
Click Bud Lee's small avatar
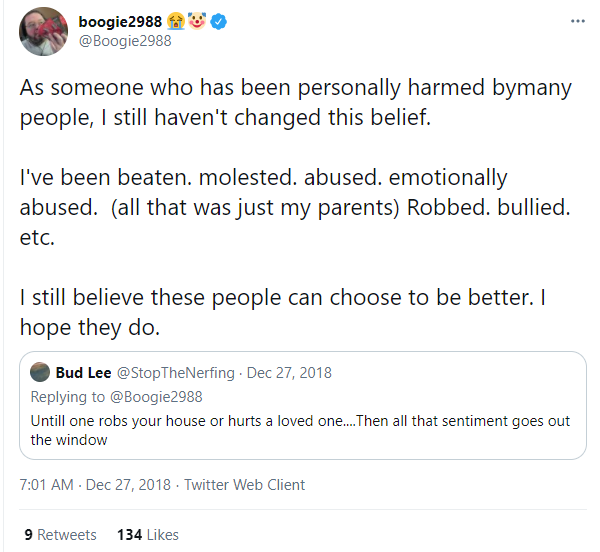click(40, 373)
